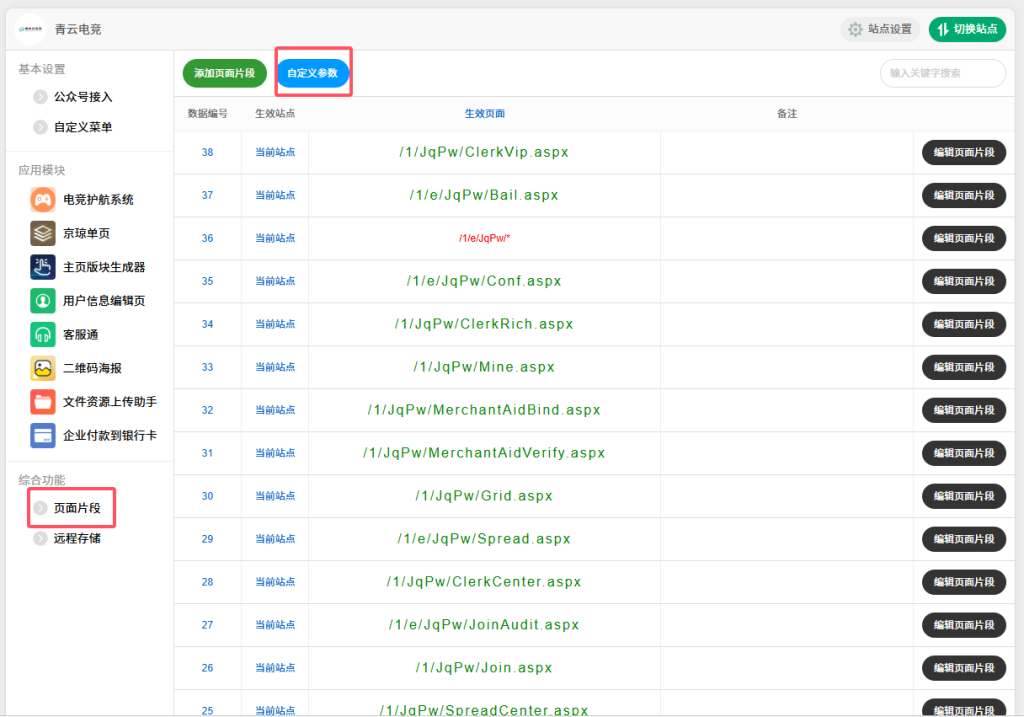Edit page fragment for row 38
The height and width of the screenshot is (717, 1024).
click(964, 152)
